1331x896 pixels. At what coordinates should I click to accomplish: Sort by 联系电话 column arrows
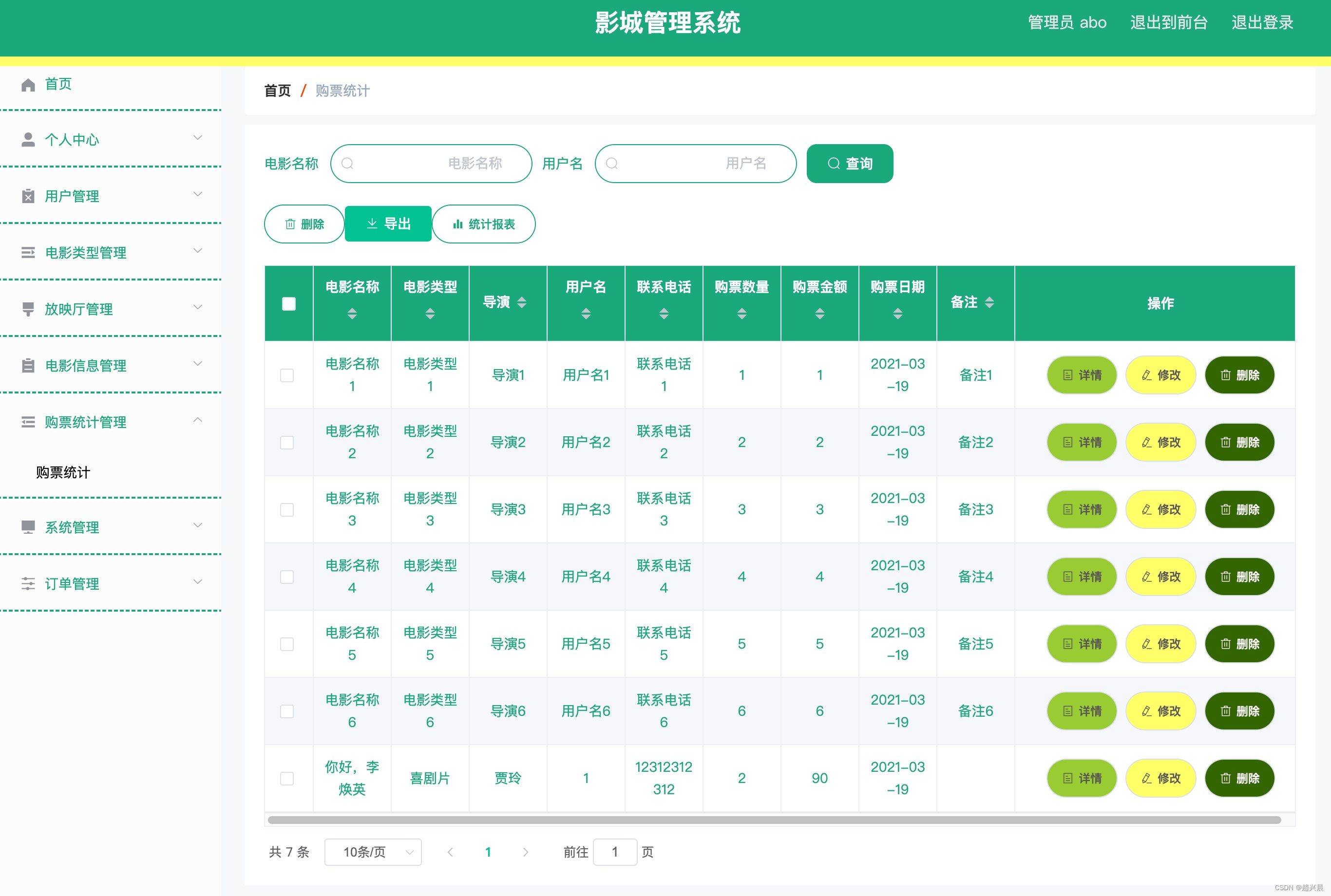pyautogui.click(x=664, y=313)
